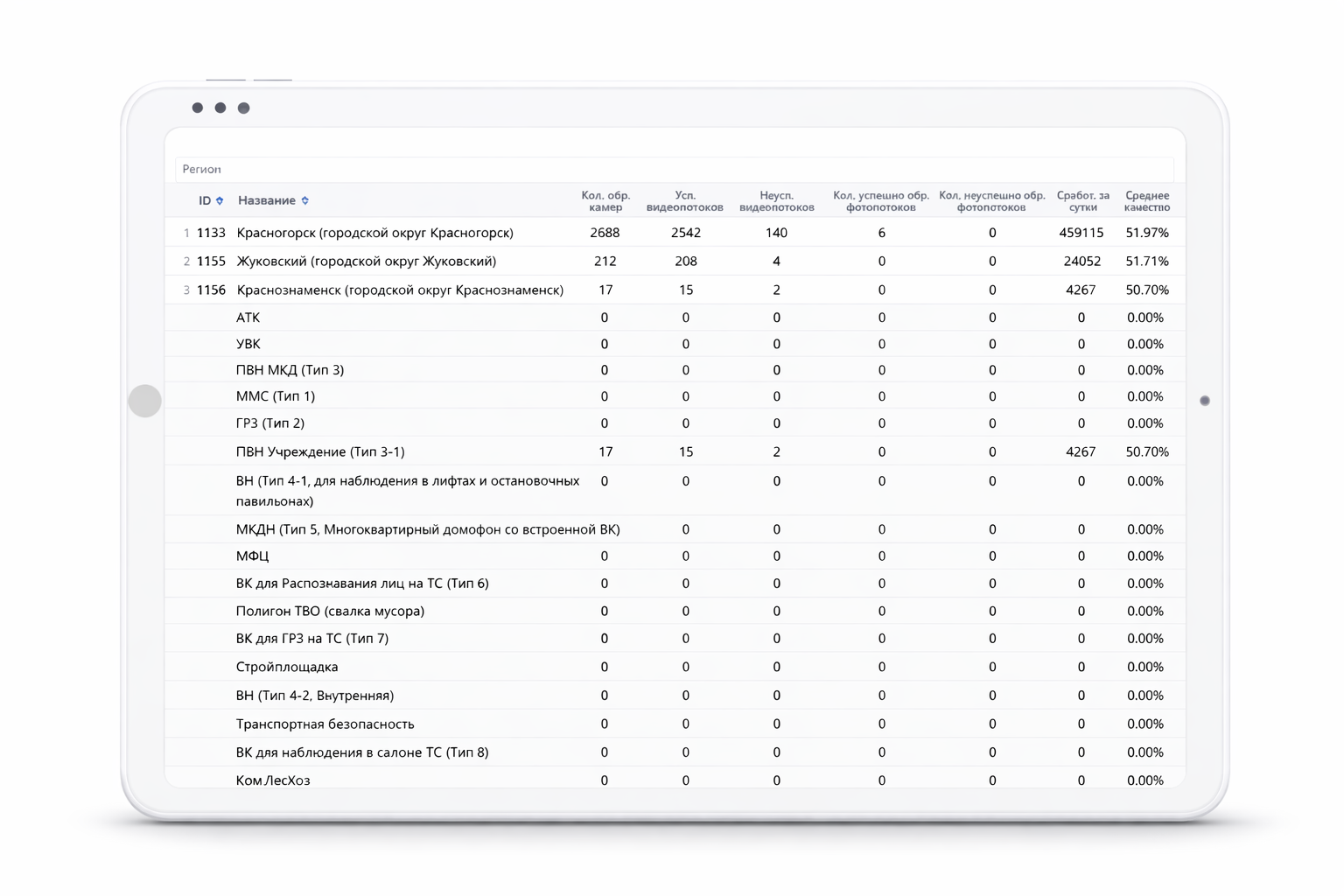Viewport: 1344px width, 896px height.
Task: Click the Сработ. за сутки column header
Action: pos(1082,201)
